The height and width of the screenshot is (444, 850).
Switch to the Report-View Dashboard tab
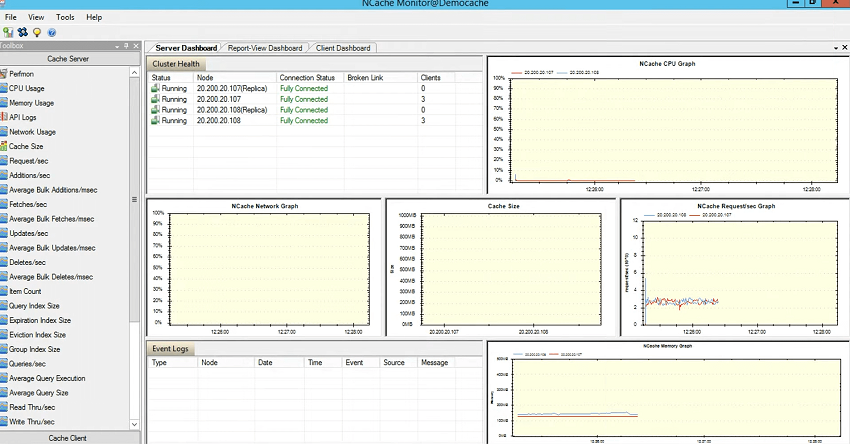click(x=265, y=48)
